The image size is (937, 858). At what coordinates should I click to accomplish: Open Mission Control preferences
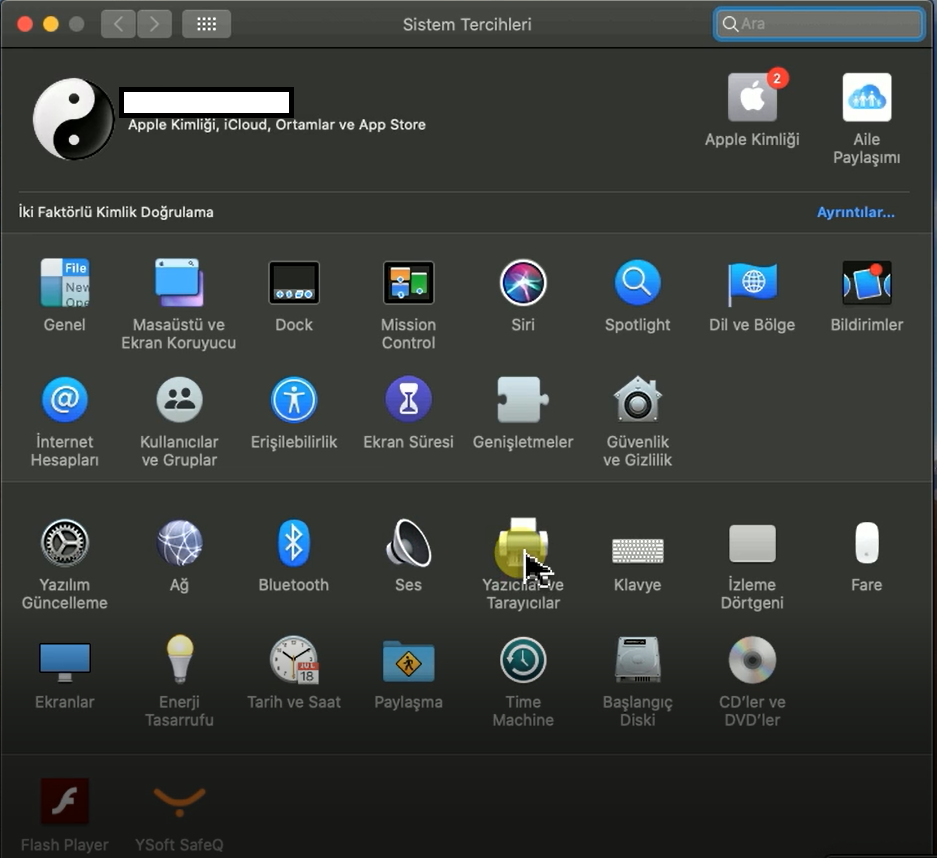[408, 284]
